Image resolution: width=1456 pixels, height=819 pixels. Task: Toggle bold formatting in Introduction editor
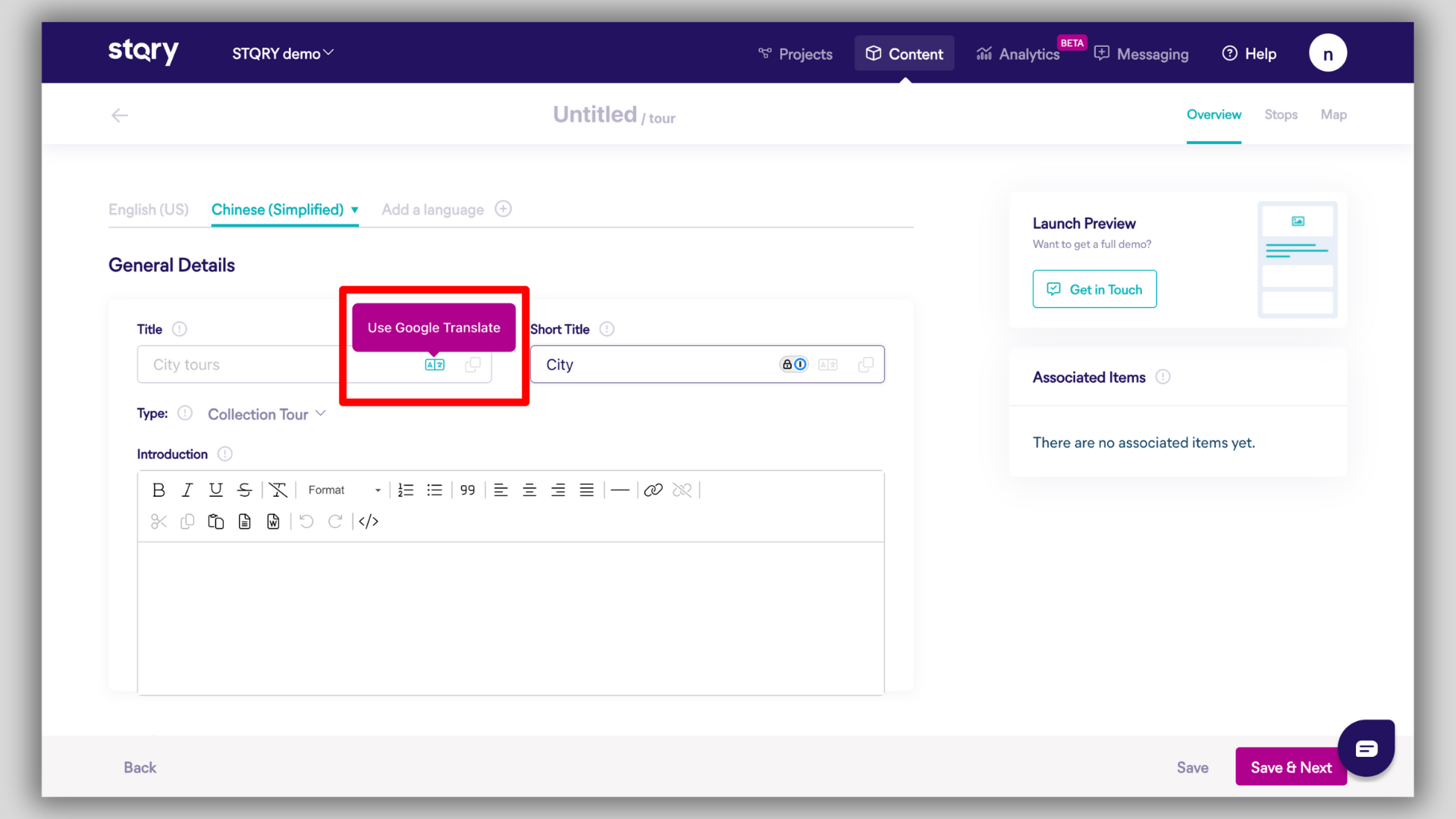point(158,490)
